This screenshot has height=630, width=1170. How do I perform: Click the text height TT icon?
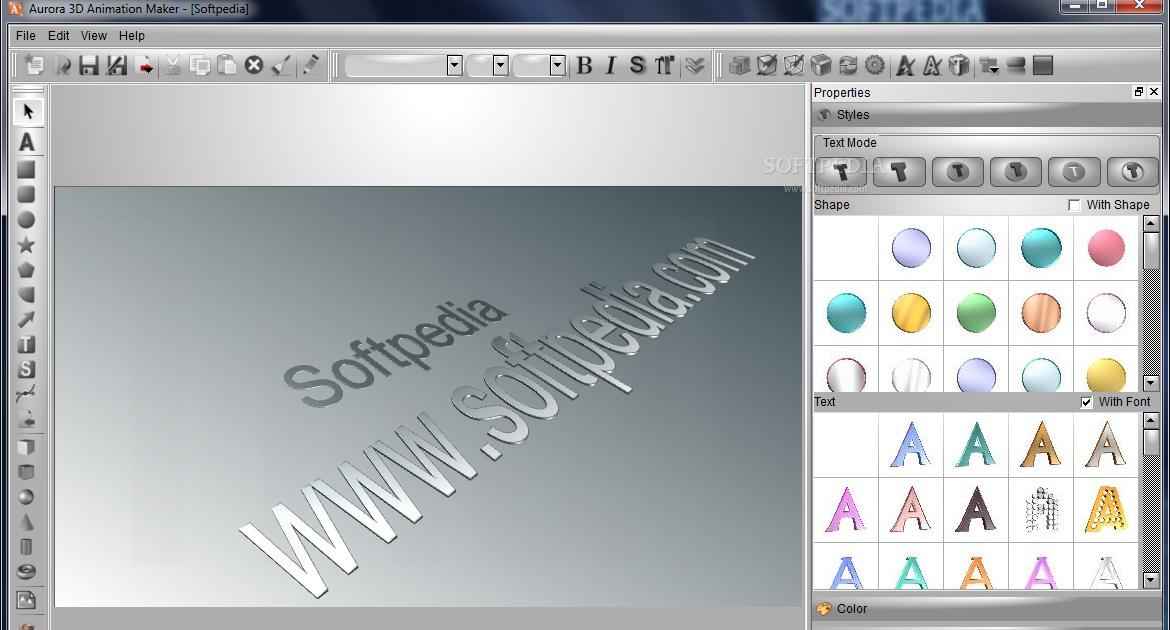click(664, 66)
